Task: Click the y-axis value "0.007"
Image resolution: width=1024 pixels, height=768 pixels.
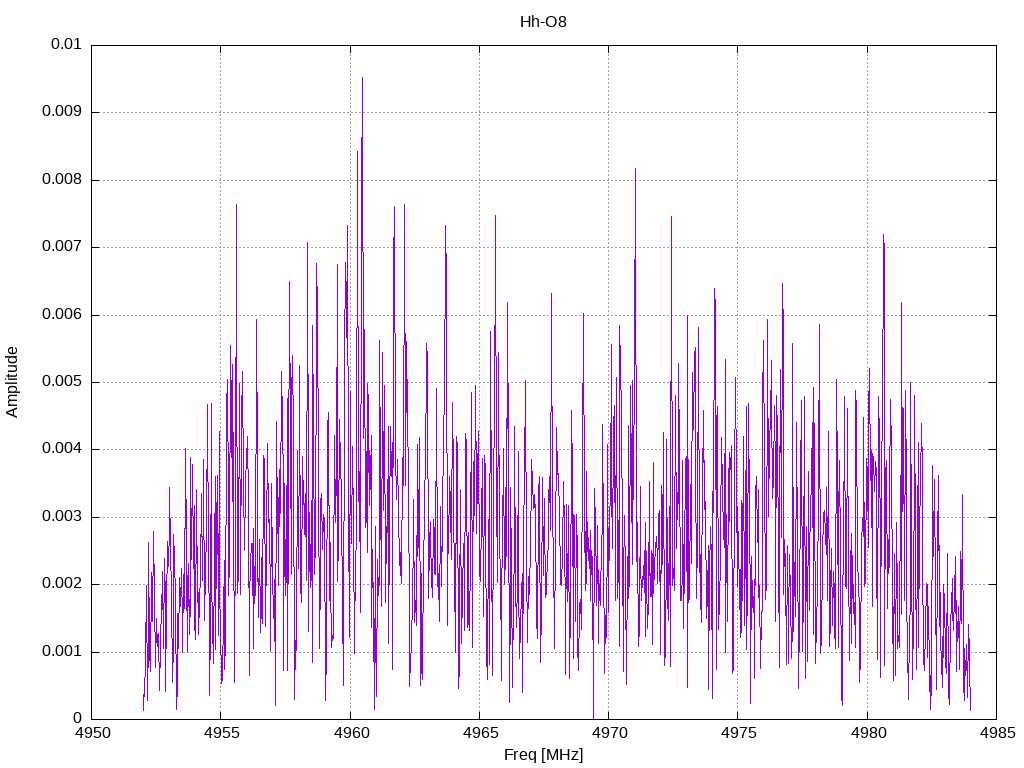Action: [62, 247]
